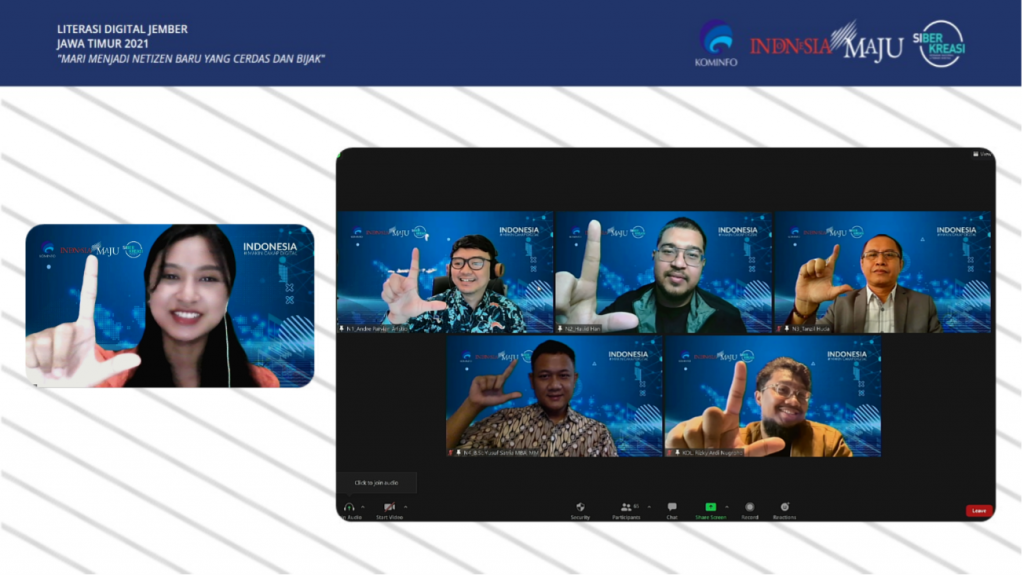Select the video tile labeled KOL
Screen dimensions: 1024x578
pyautogui.click(x=772, y=396)
